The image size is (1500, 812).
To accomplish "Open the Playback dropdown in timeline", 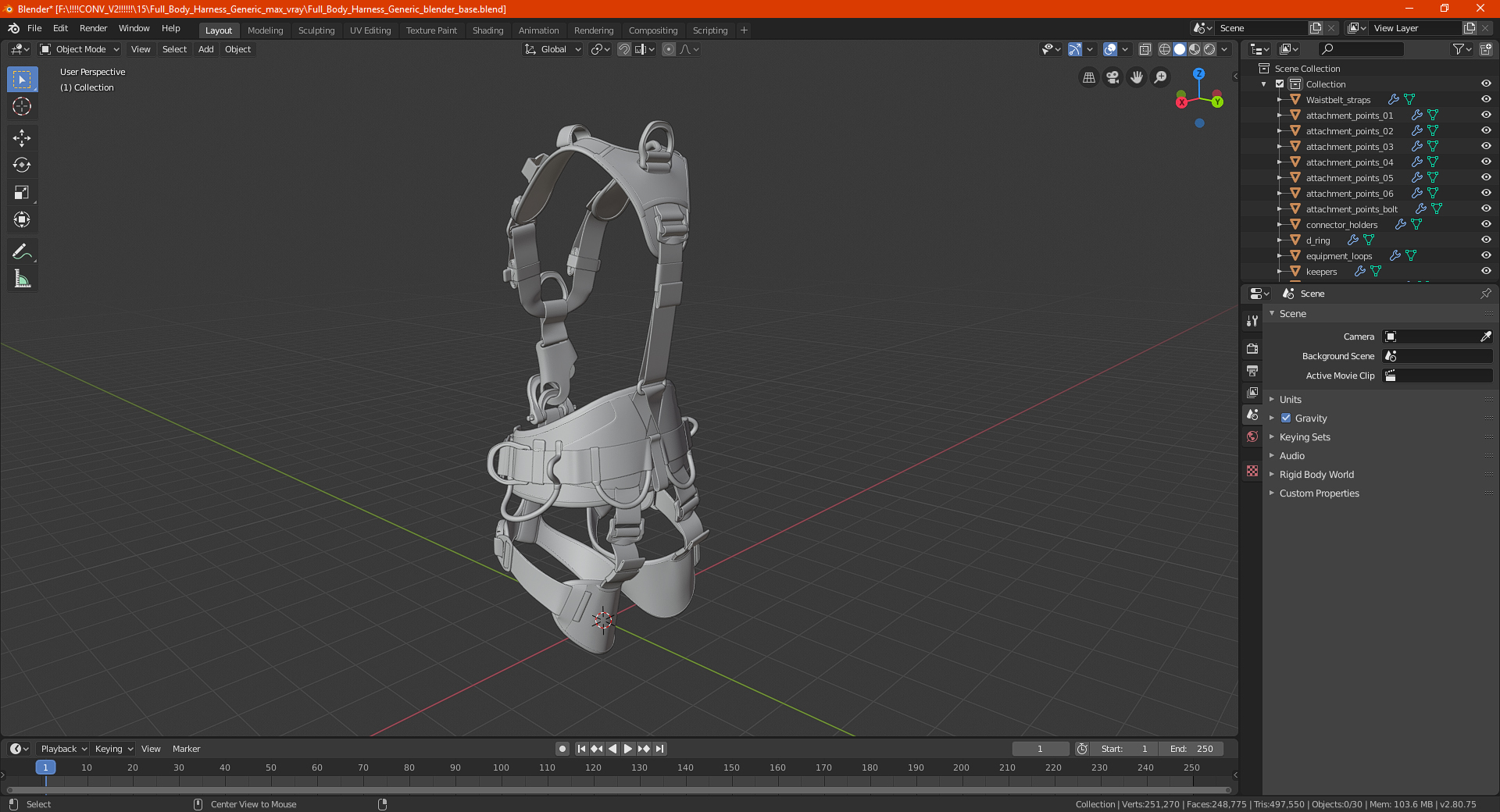I will coord(63,749).
